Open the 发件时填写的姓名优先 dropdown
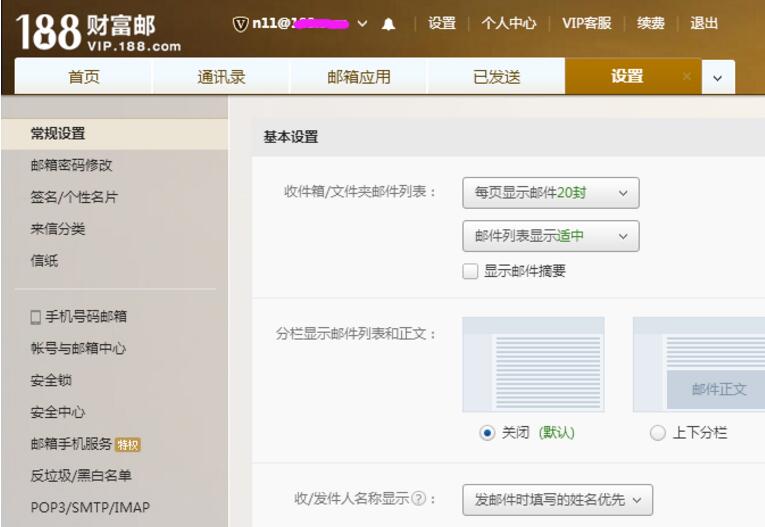This screenshot has height=527, width=765. tap(557, 498)
